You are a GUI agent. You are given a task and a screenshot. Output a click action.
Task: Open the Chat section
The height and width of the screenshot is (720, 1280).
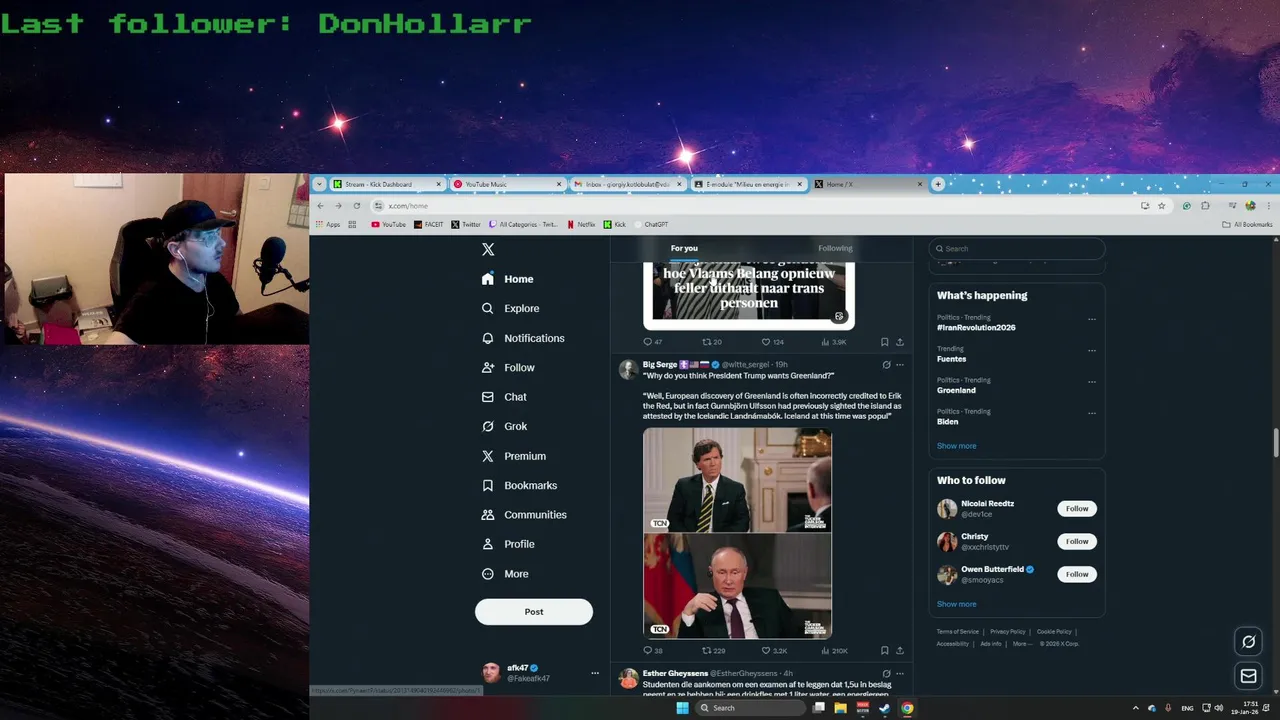pyautogui.click(x=504, y=397)
